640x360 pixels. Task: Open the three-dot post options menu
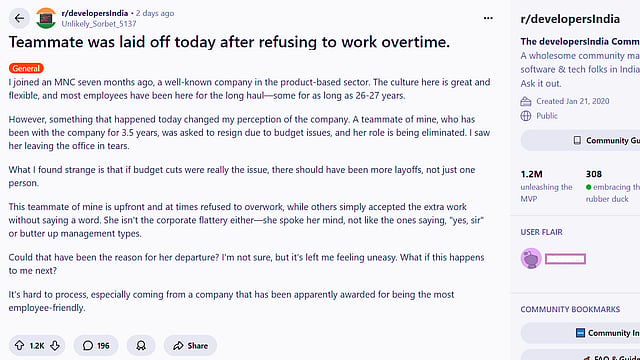point(488,18)
